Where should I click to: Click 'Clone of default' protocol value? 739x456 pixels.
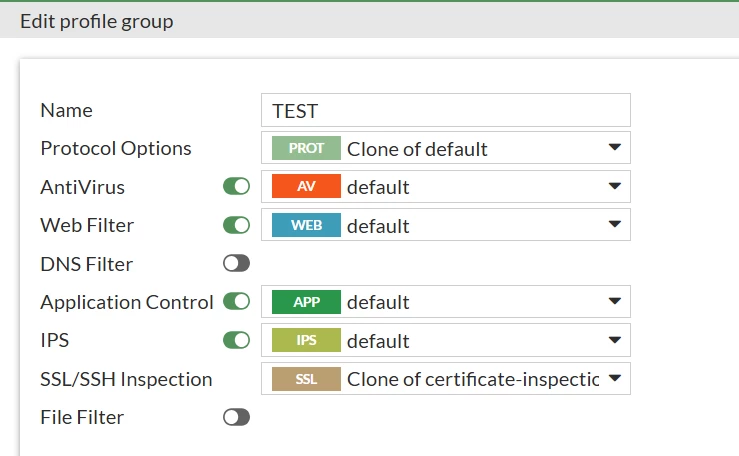[x=417, y=149]
